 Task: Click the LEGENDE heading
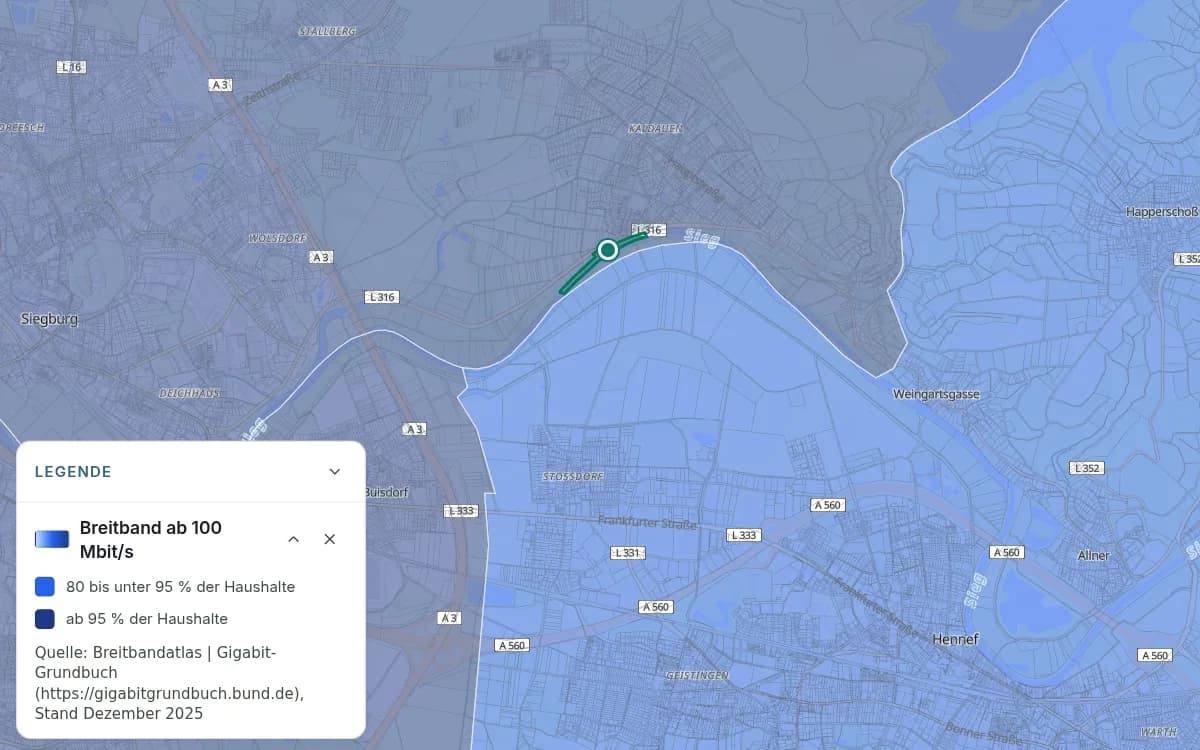[x=73, y=472]
